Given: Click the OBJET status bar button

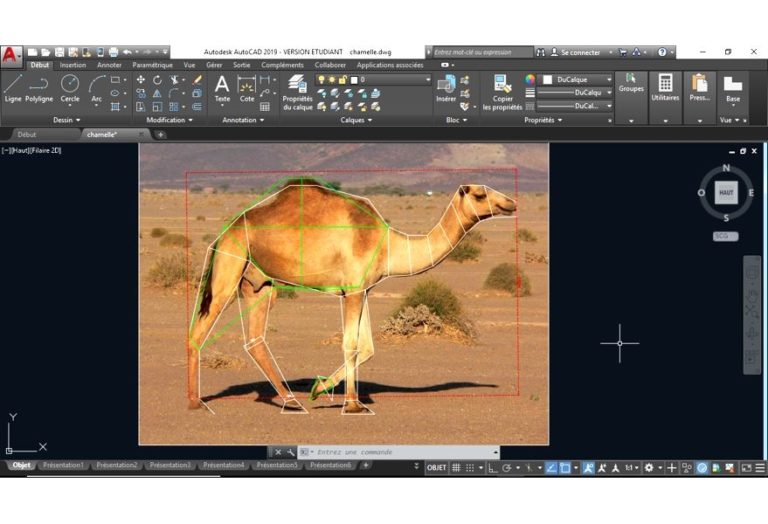Looking at the screenshot, I should [x=436, y=468].
